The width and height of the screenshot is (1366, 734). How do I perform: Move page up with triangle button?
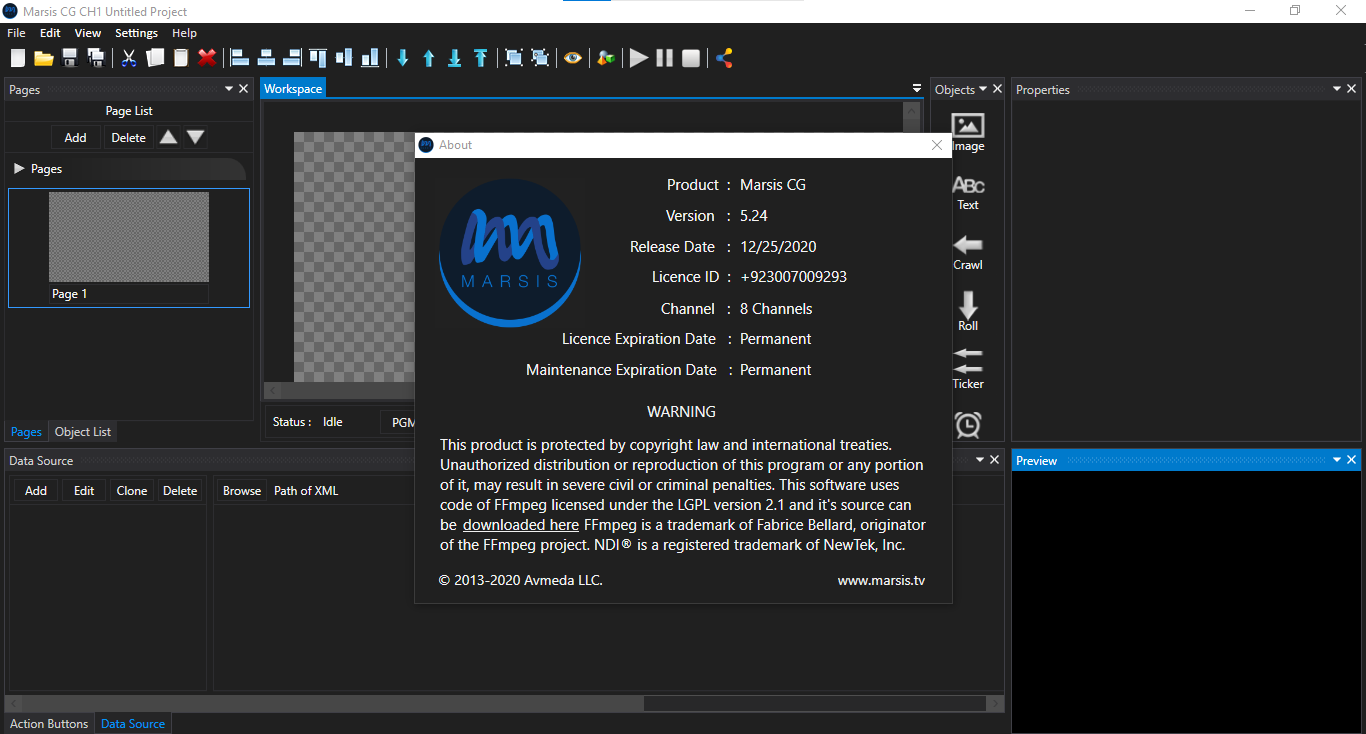(169, 138)
